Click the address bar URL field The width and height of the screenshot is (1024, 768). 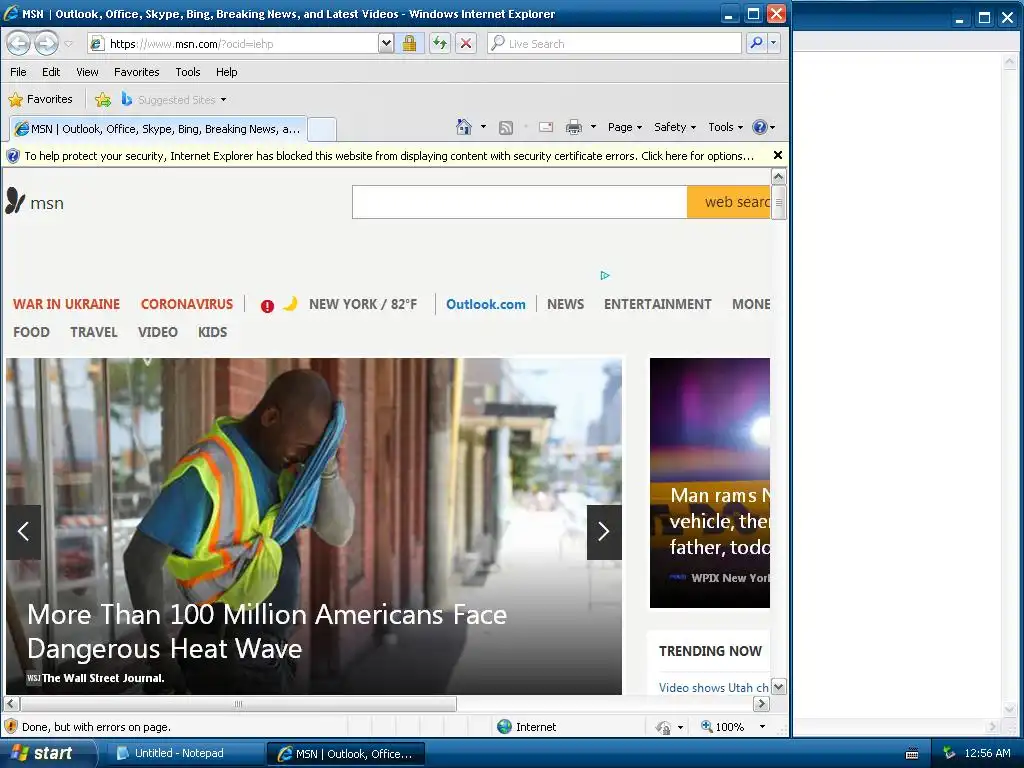point(232,44)
